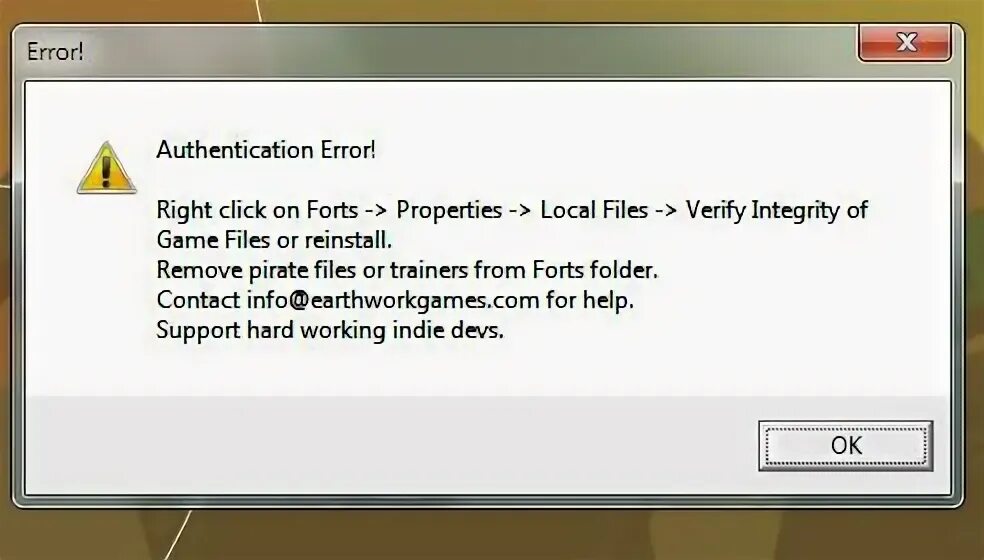
Task: Click the yellow warning triangle icon
Action: click(x=106, y=168)
